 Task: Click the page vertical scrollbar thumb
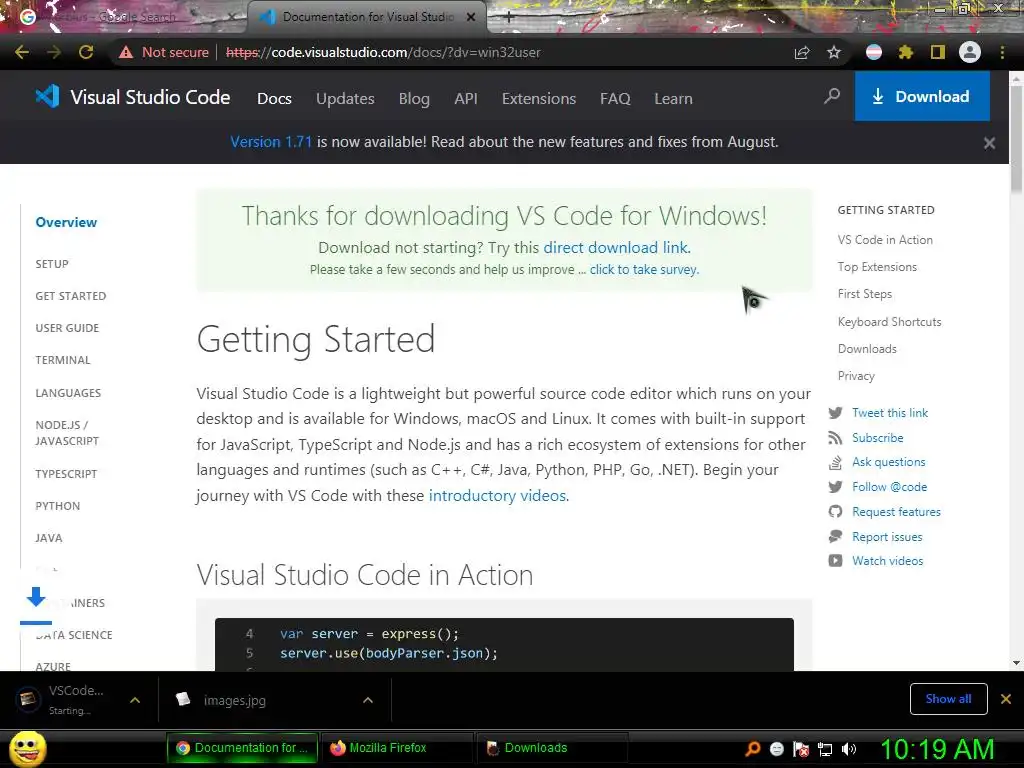point(1016,140)
